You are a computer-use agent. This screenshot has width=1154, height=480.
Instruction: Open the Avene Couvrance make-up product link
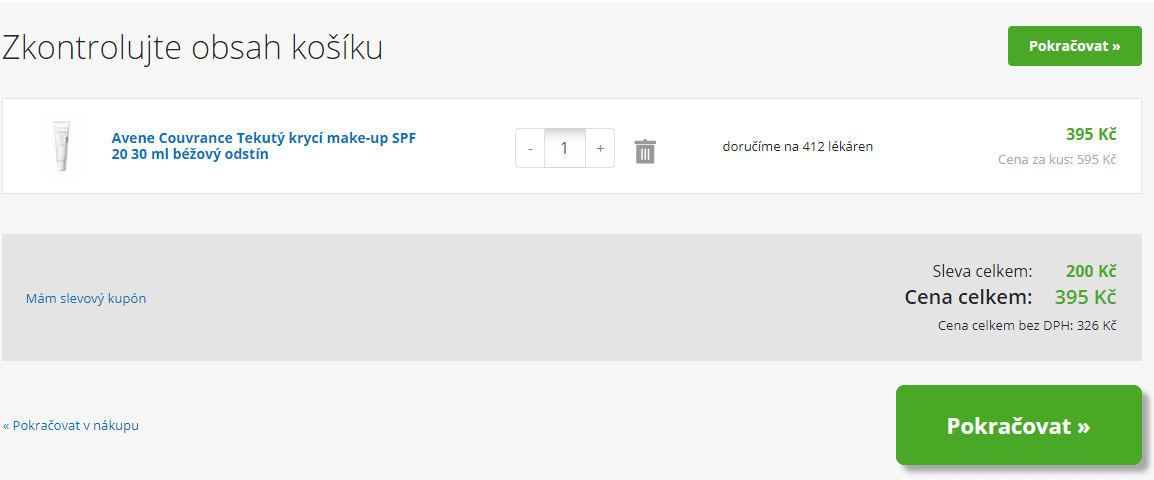[x=263, y=146]
